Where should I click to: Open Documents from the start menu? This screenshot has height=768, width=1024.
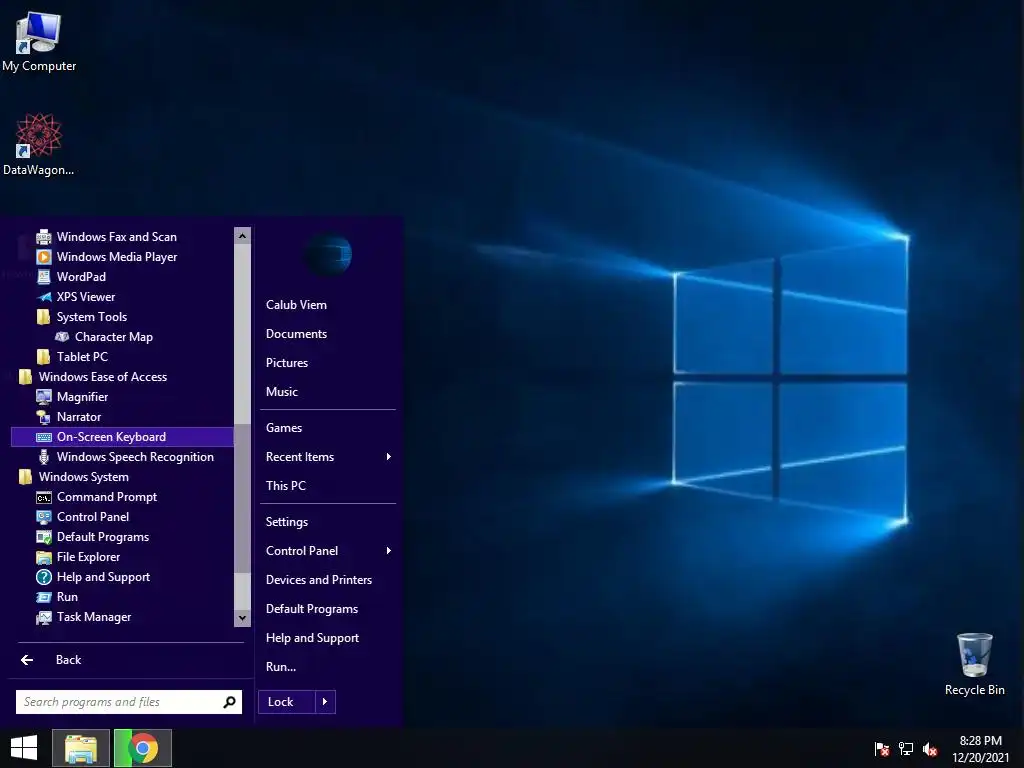(296, 334)
